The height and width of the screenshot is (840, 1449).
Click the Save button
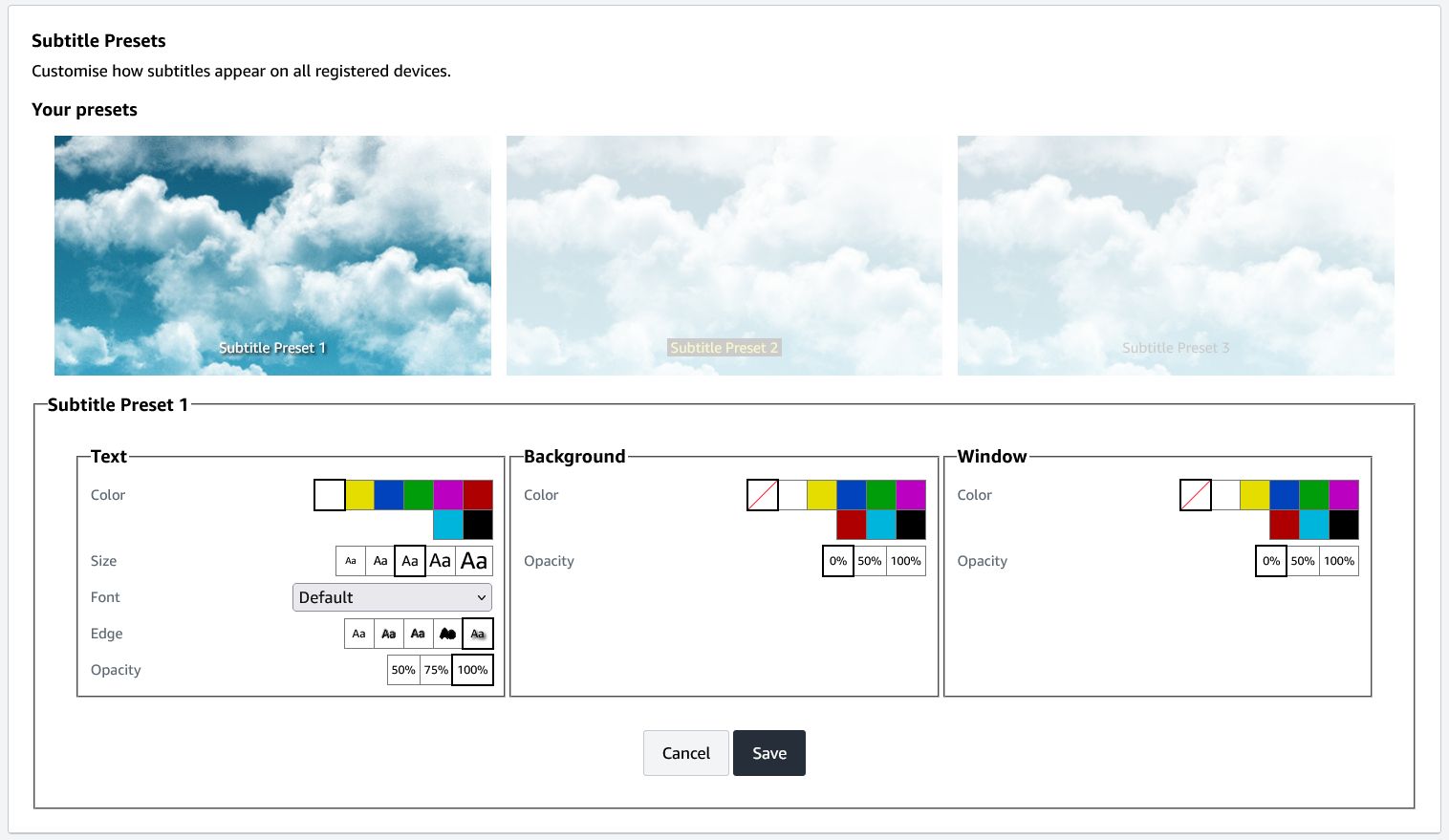coord(768,753)
